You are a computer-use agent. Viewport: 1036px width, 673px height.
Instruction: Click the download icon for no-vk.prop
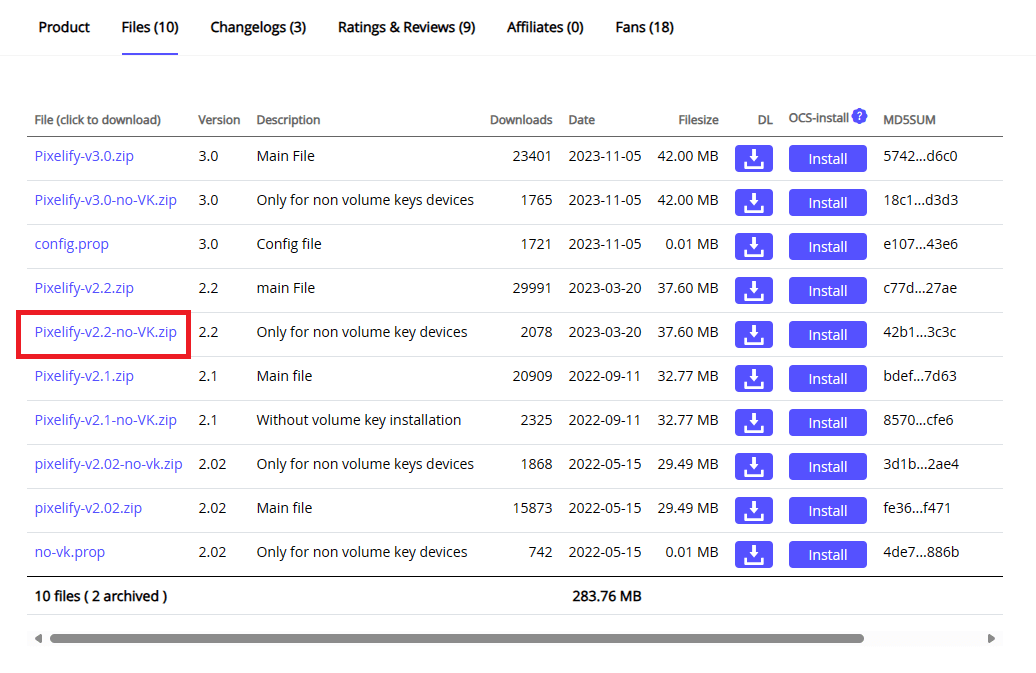coord(753,555)
